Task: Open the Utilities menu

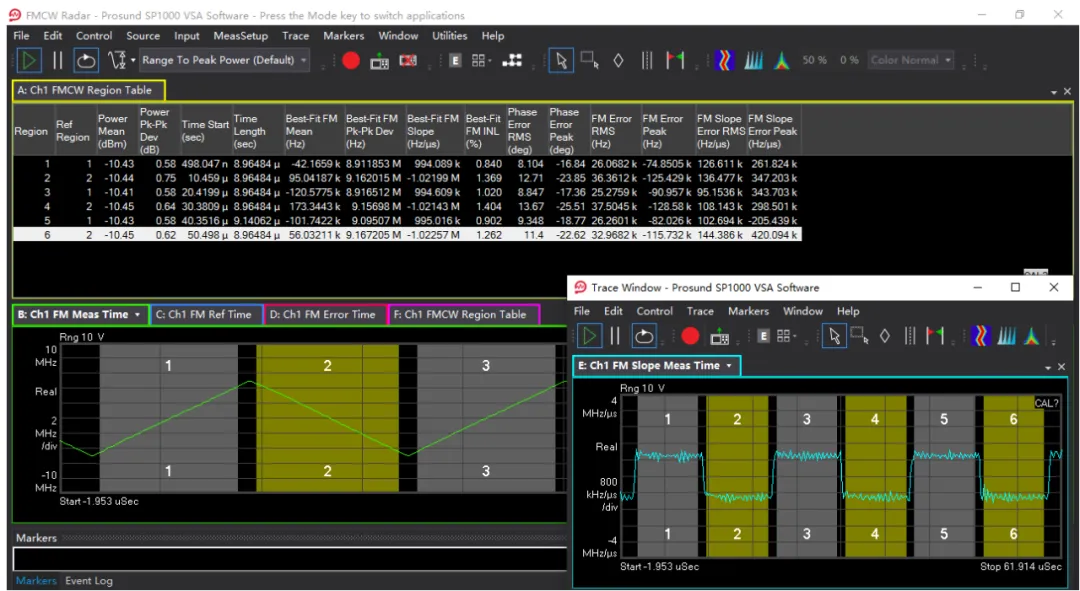Action: click(450, 36)
